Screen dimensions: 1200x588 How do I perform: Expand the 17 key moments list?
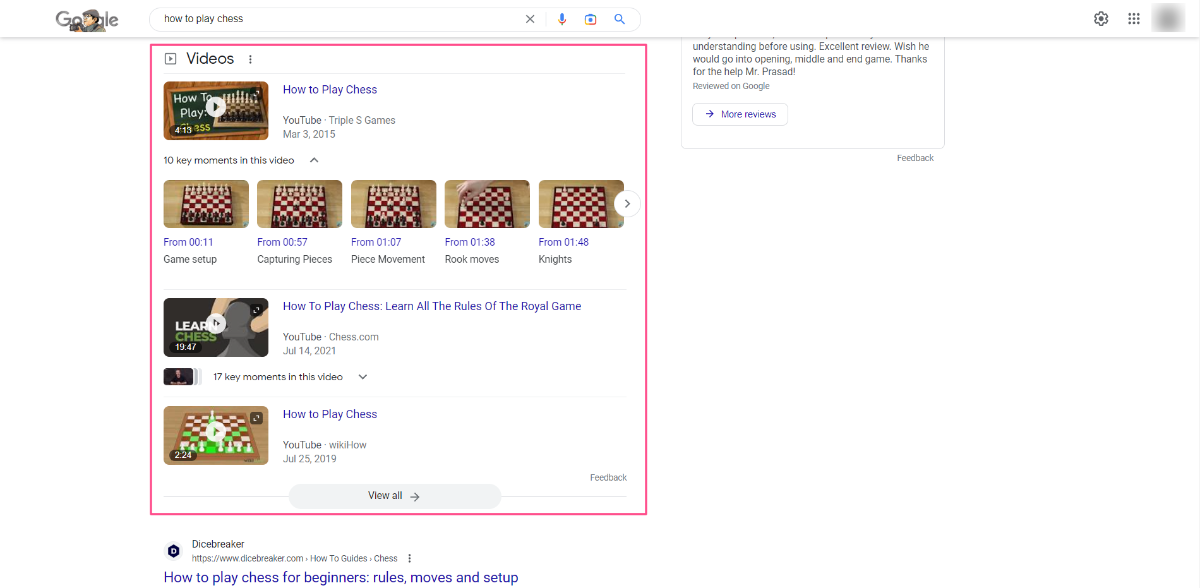tap(363, 377)
